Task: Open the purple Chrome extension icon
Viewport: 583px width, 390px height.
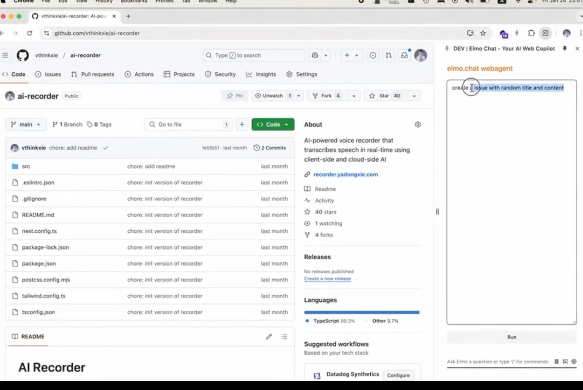Action: [x=504, y=34]
